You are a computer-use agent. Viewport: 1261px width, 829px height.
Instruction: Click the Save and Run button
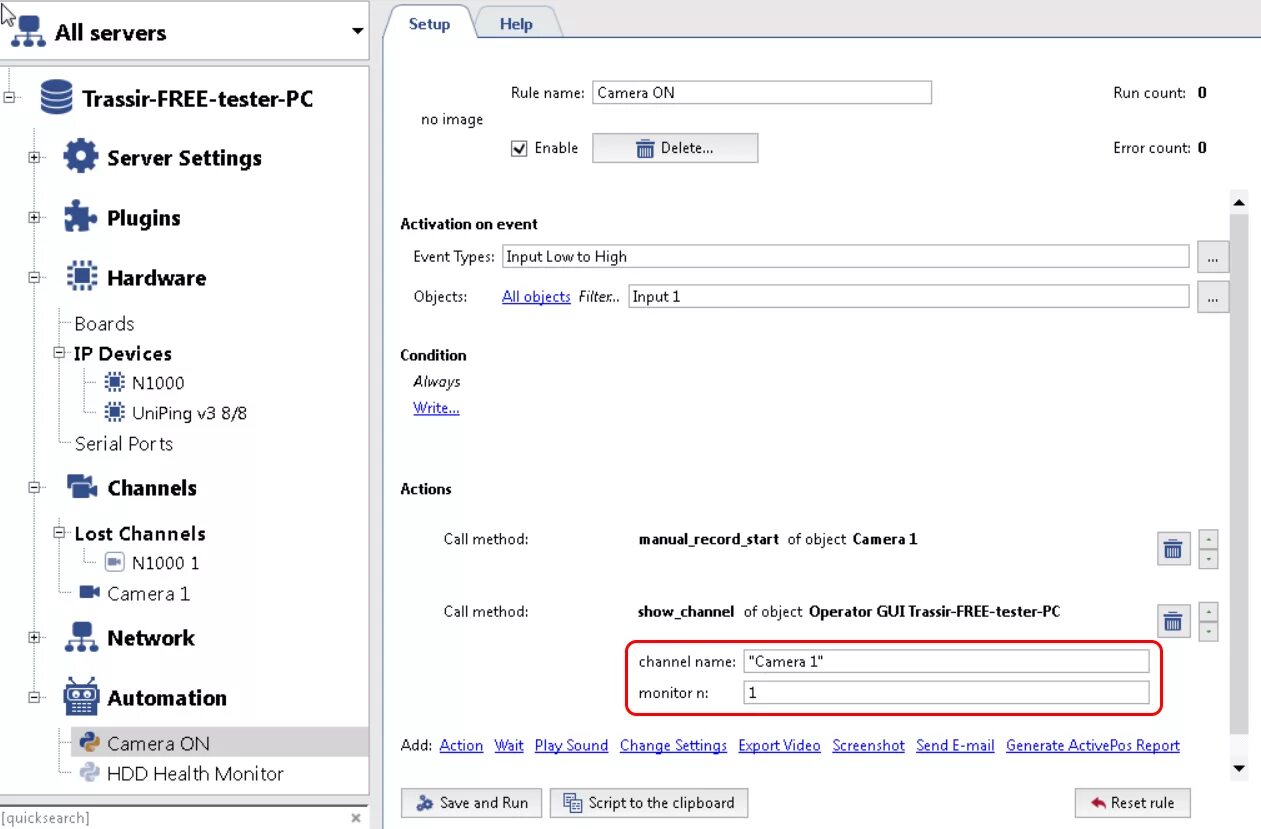[472, 802]
